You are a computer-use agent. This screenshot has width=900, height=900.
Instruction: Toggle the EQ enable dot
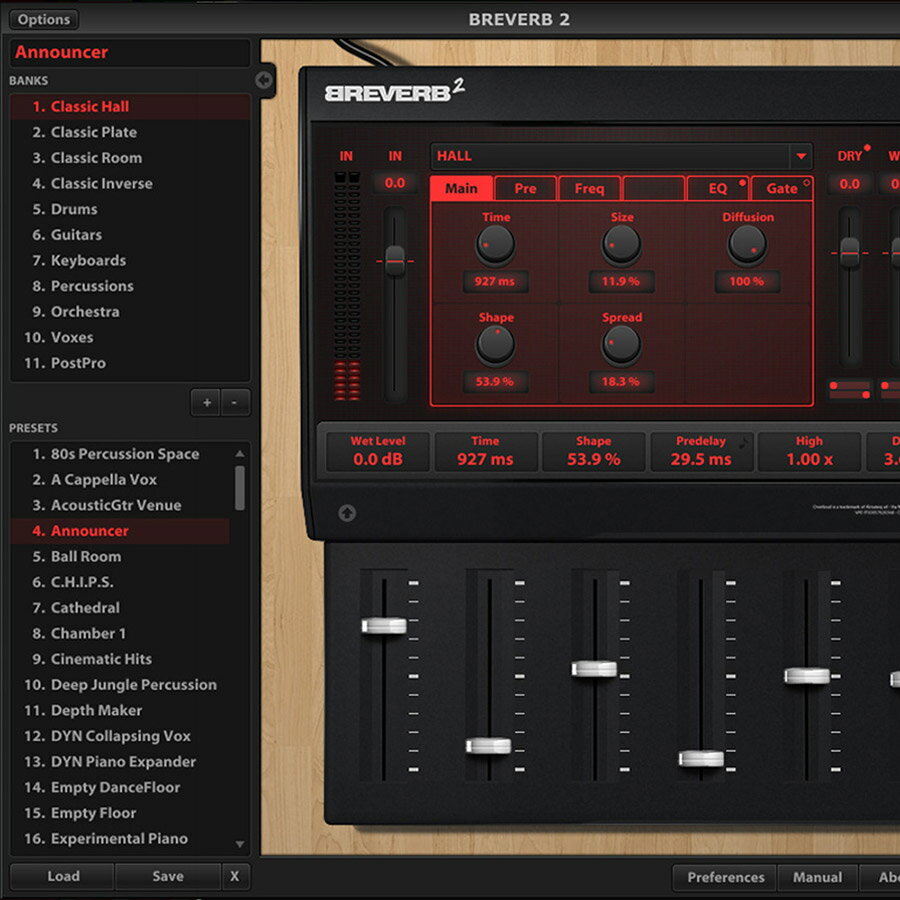(x=742, y=183)
